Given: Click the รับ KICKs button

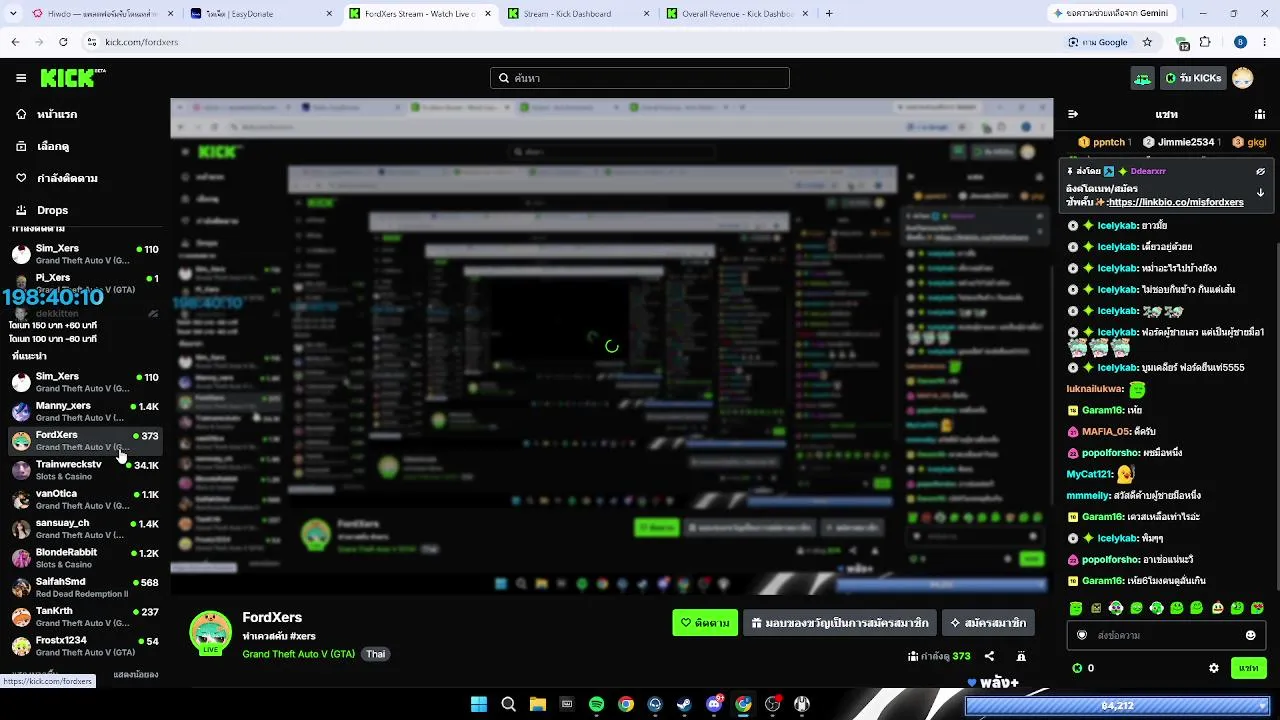Looking at the screenshot, I should click(1193, 78).
